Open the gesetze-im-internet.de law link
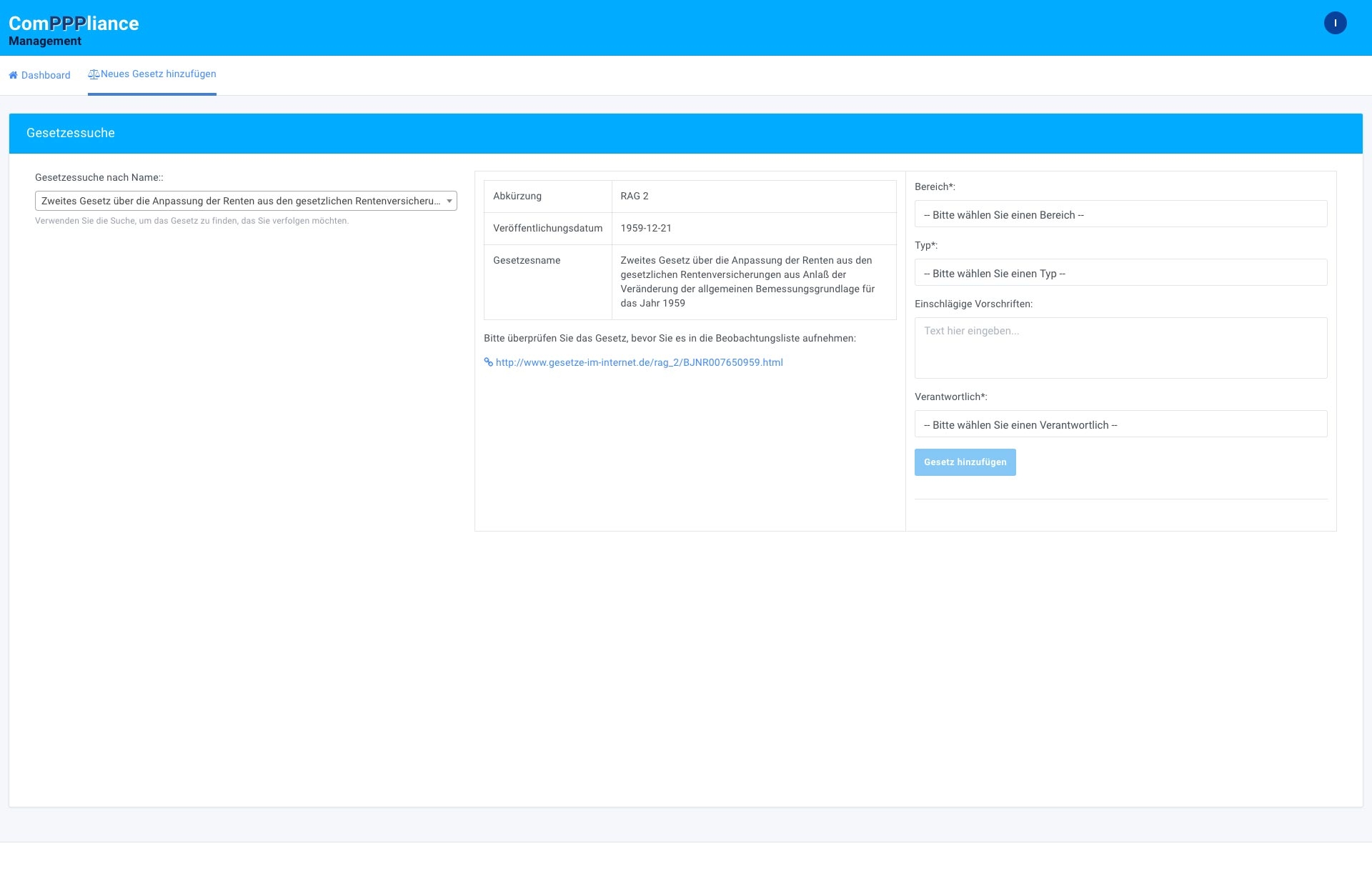The height and width of the screenshot is (886, 1372). click(639, 362)
